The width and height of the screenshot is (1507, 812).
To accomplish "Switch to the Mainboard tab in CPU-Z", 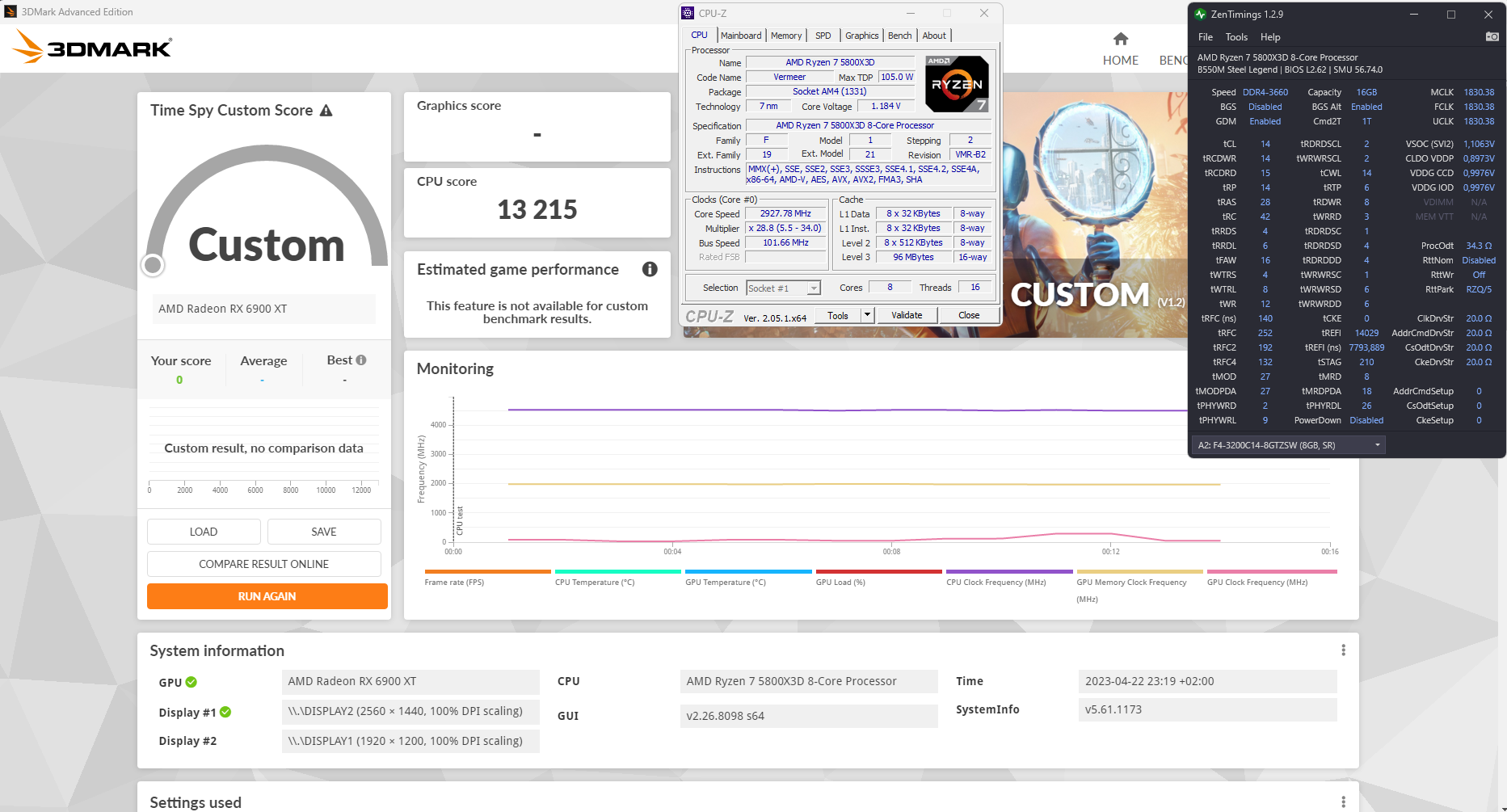I will coord(741,36).
